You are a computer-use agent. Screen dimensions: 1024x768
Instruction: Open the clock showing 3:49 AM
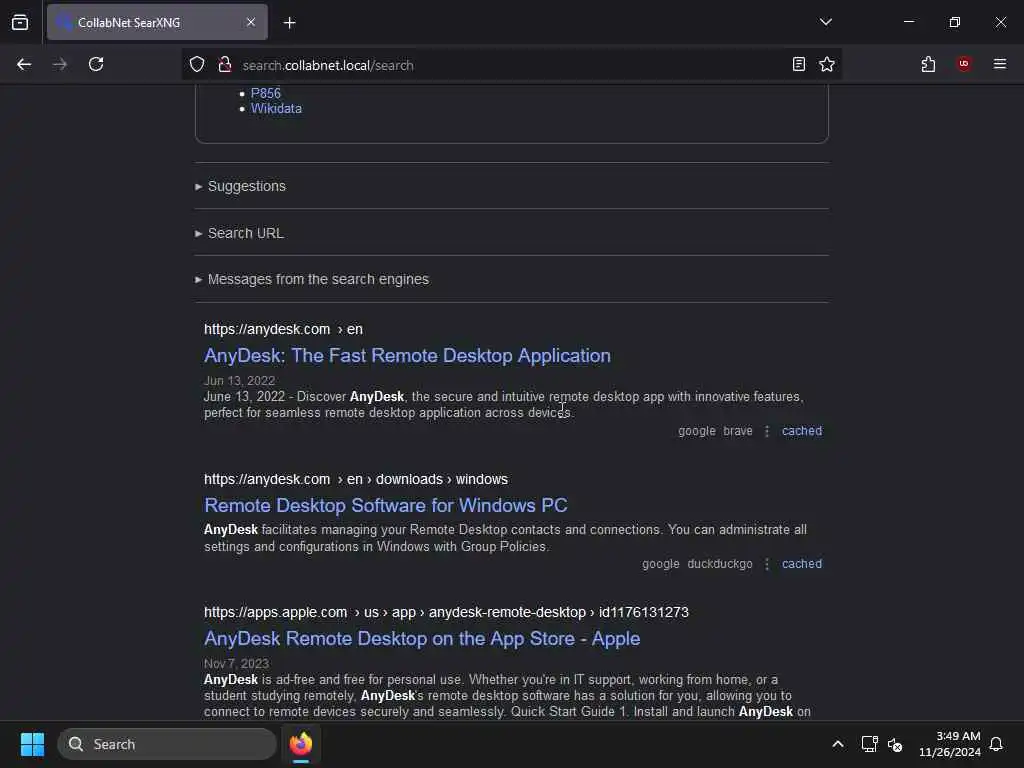coord(950,744)
